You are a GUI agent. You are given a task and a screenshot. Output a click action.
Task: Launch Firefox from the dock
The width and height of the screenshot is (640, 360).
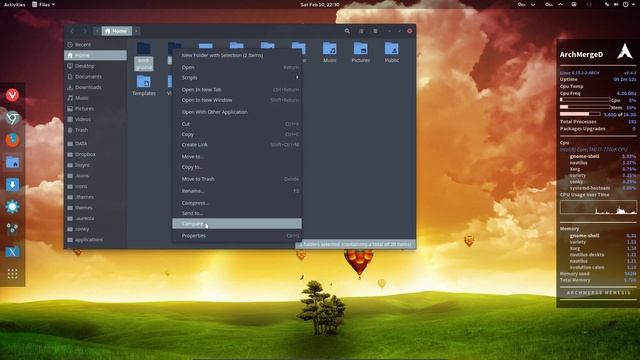click(12, 140)
